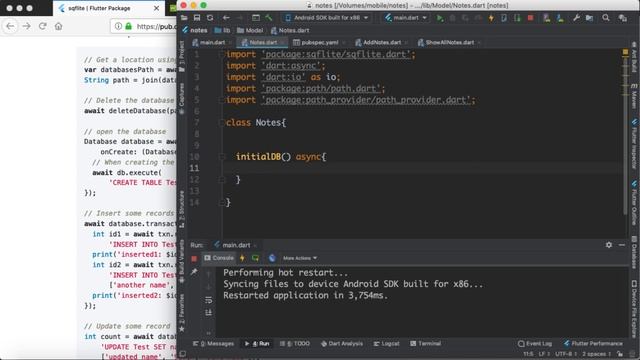This screenshot has height=360, width=640.
Task: Click the Pin tab icon in Run panel
Action: pyautogui.click(x=194, y=271)
